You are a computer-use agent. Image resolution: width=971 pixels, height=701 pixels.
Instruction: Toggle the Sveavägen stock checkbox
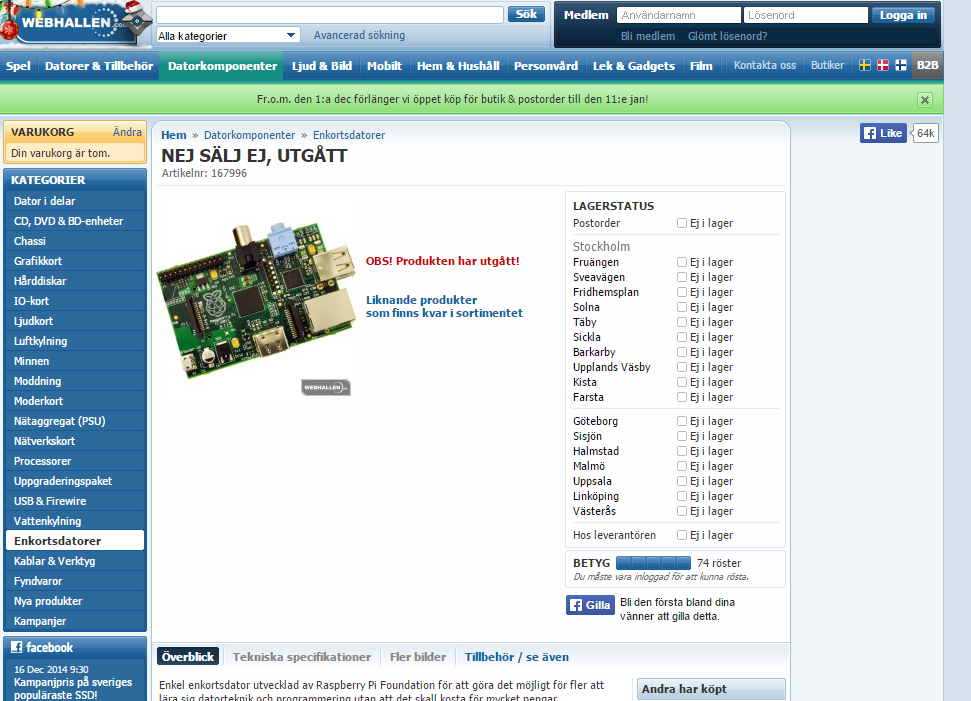682,277
